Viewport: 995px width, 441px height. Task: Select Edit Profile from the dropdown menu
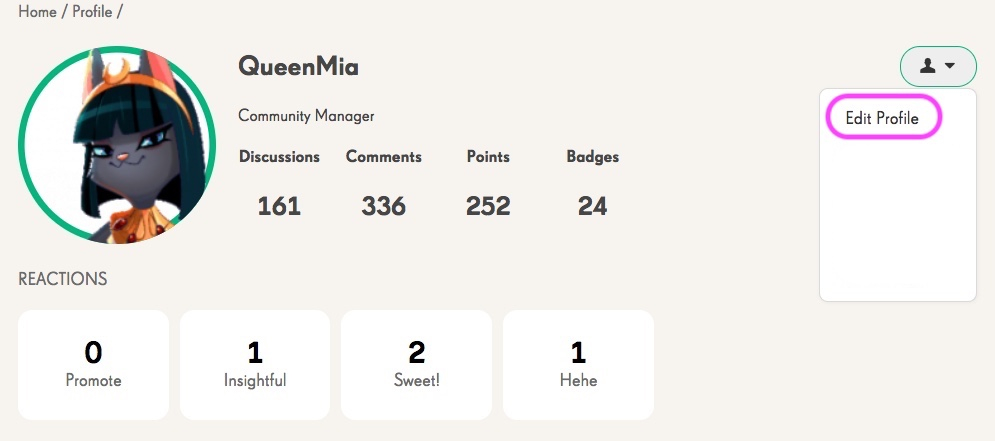click(x=882, y=118)
